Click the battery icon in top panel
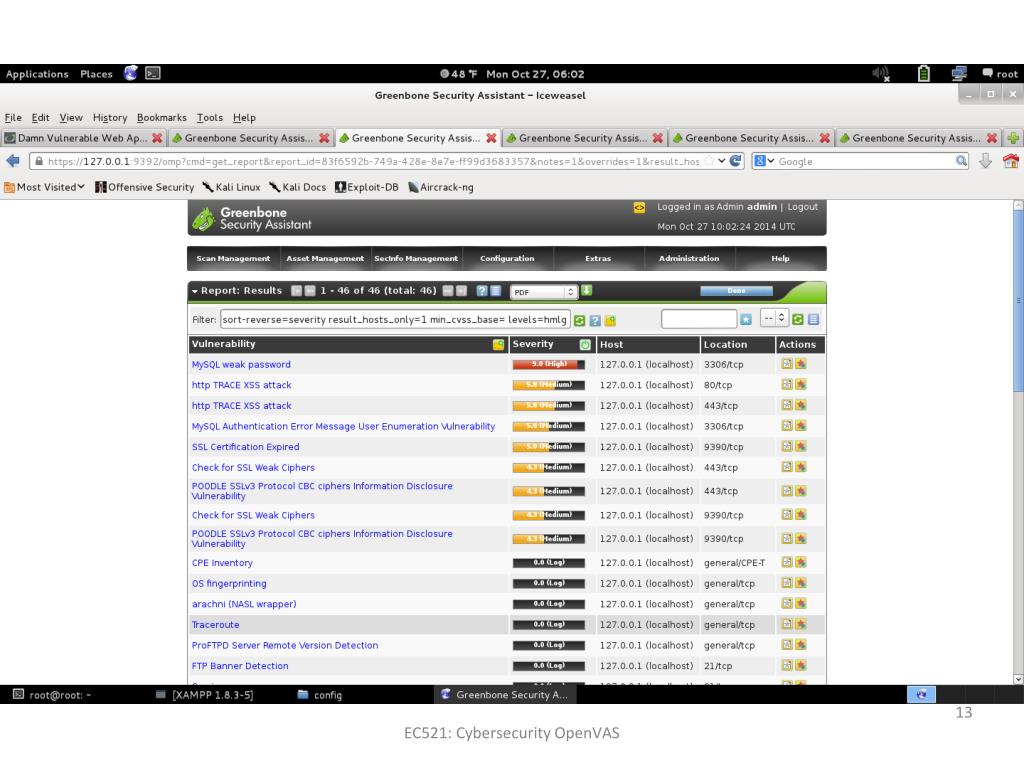Viewport: 1024px width, 768px height. (x=923, y=74)
